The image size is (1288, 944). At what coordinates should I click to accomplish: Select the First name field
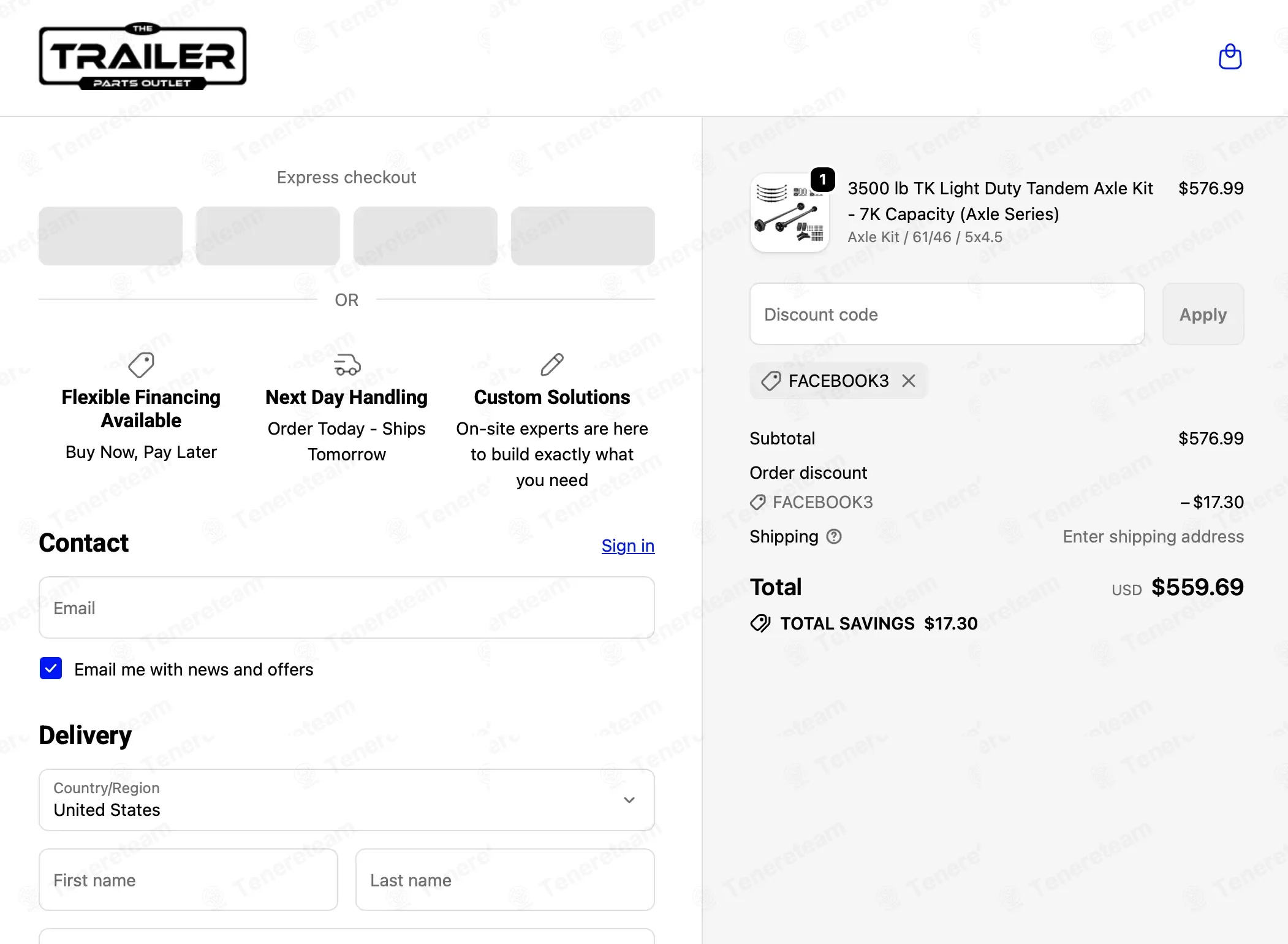(189, 880)
